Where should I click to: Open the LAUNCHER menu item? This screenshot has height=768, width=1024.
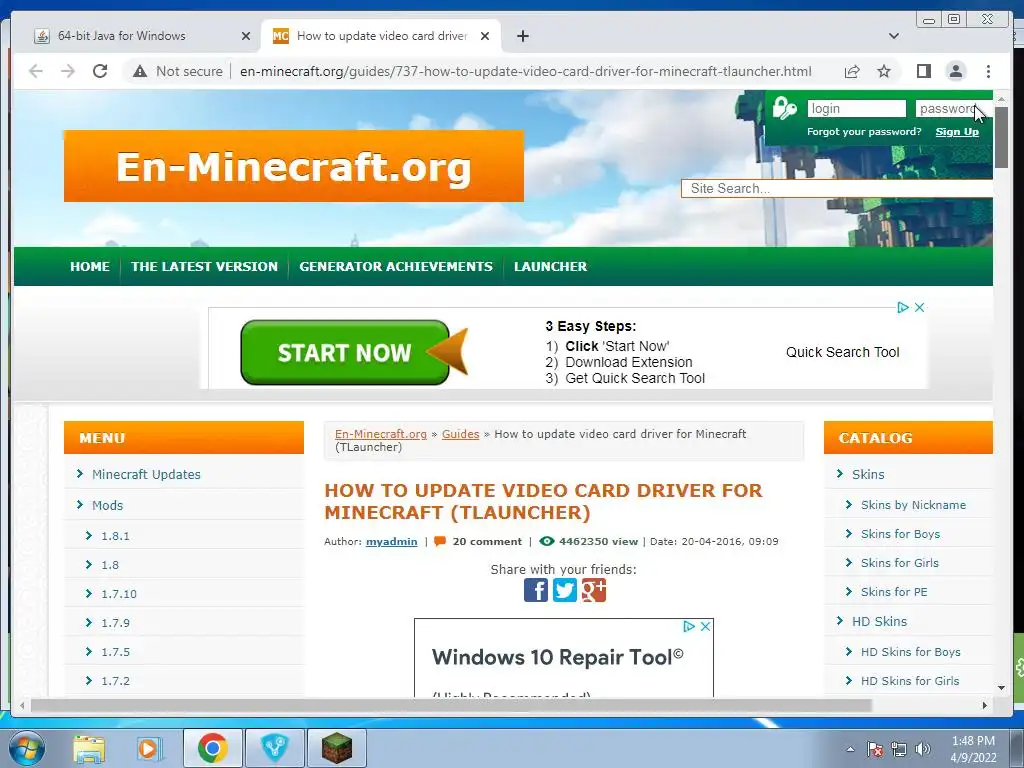[x=551, y=266]
